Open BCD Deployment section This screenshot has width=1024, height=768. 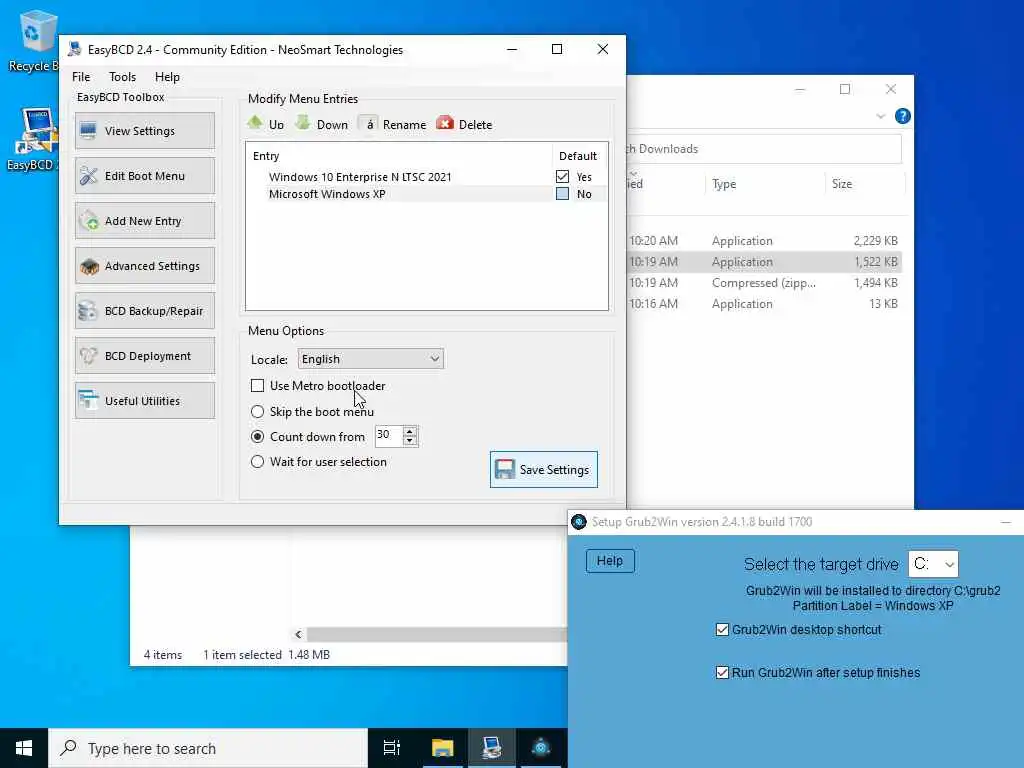click(144, 356)
